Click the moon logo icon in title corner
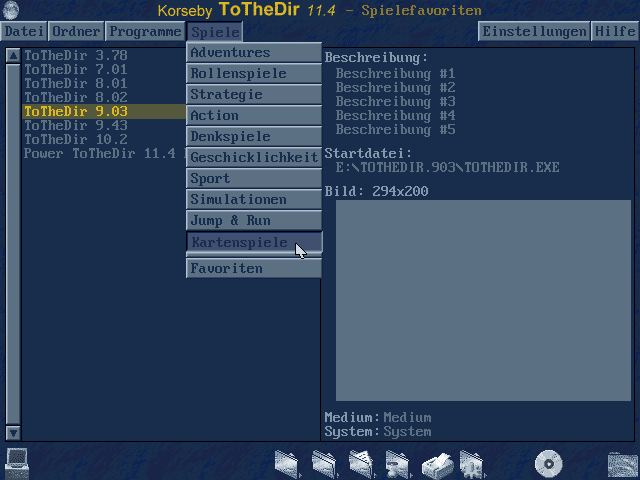This screenshot has width=640, height=480. tap(11, 10)
